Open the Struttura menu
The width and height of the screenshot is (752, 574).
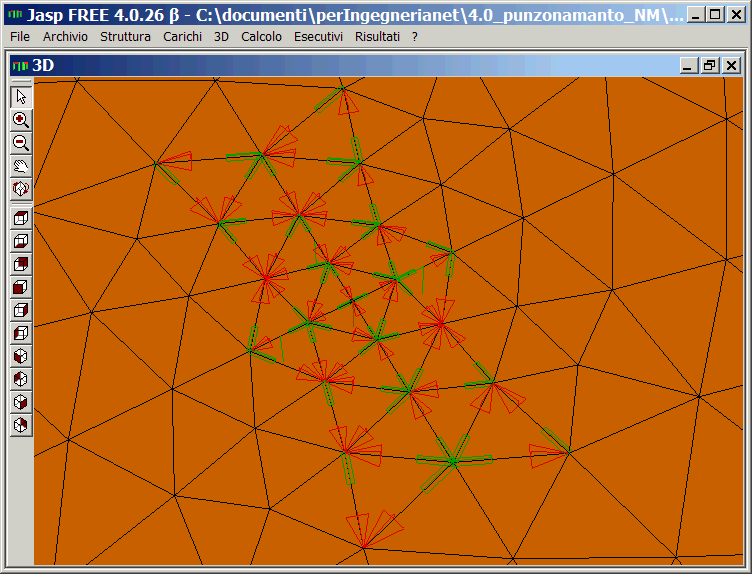click(125, 36)
